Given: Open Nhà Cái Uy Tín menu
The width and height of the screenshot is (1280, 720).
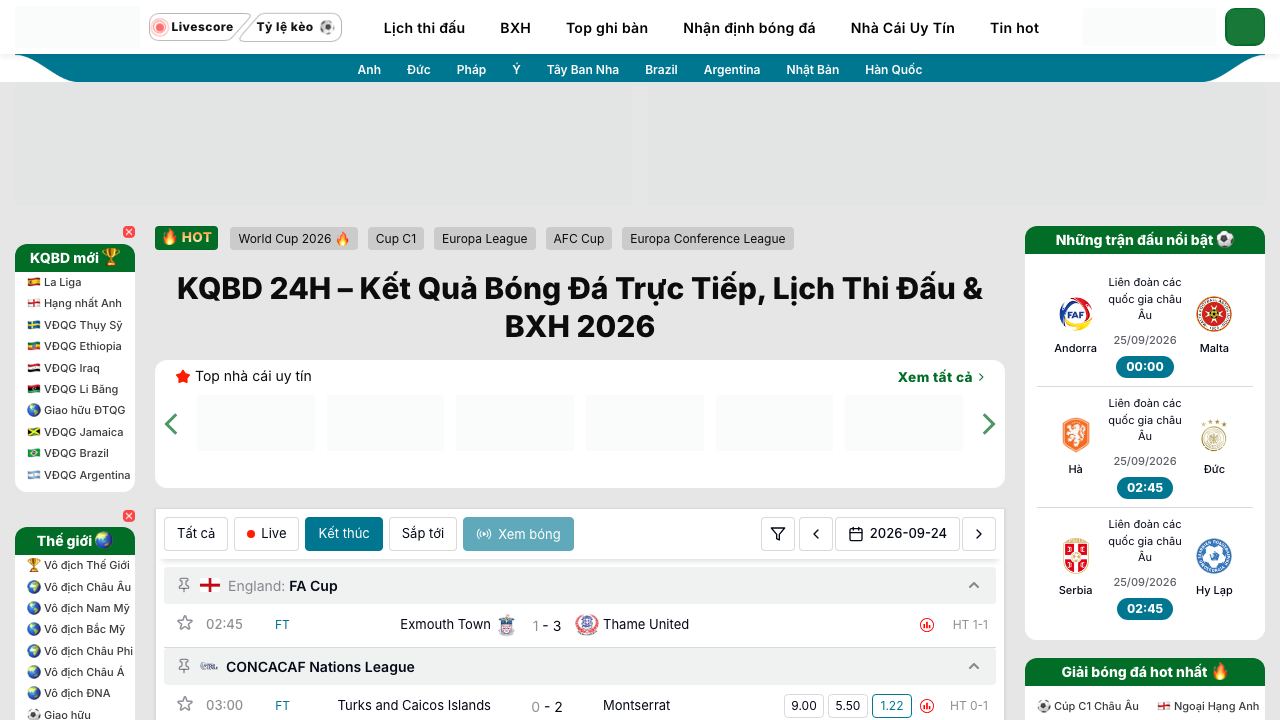Looking at the screenshot, I should (x=903, y=28).
